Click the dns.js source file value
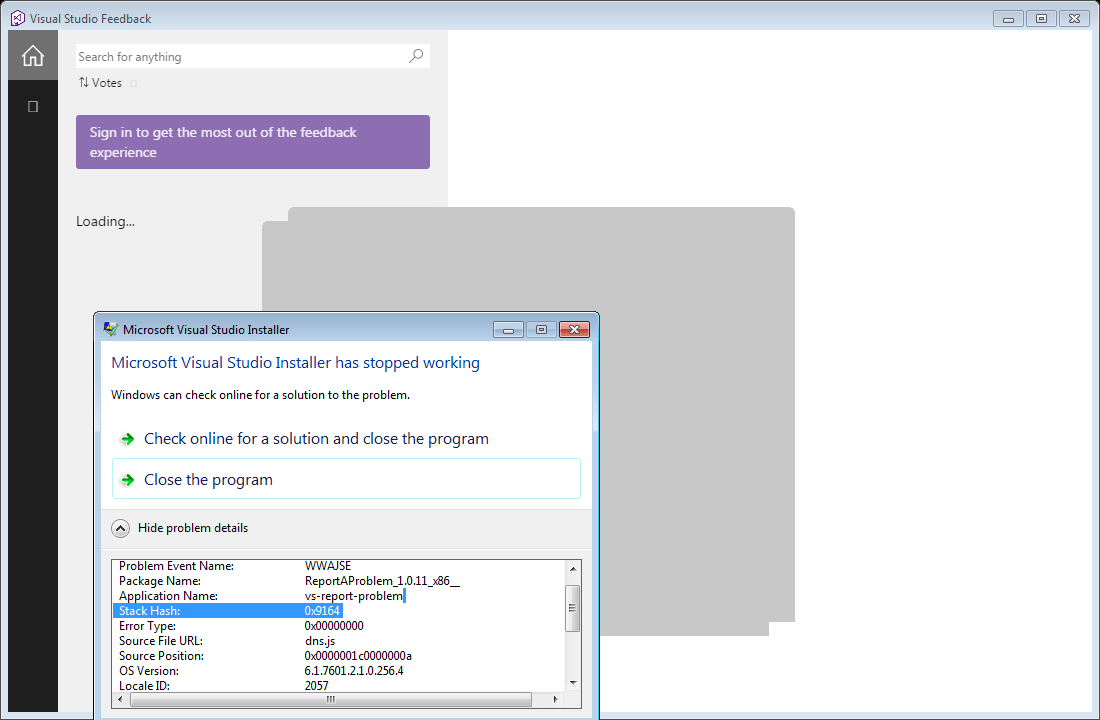The height and width of the screenshot is (720, 1100). pos(320,641)
